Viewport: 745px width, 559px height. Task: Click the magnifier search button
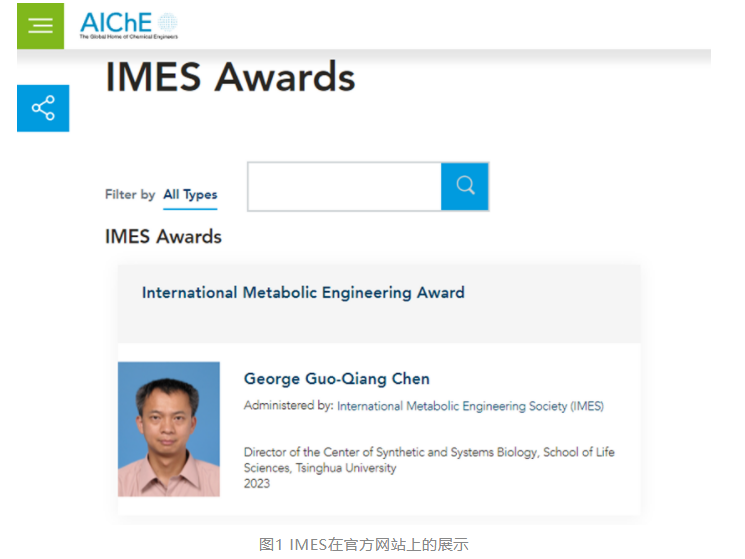(465, 186)
